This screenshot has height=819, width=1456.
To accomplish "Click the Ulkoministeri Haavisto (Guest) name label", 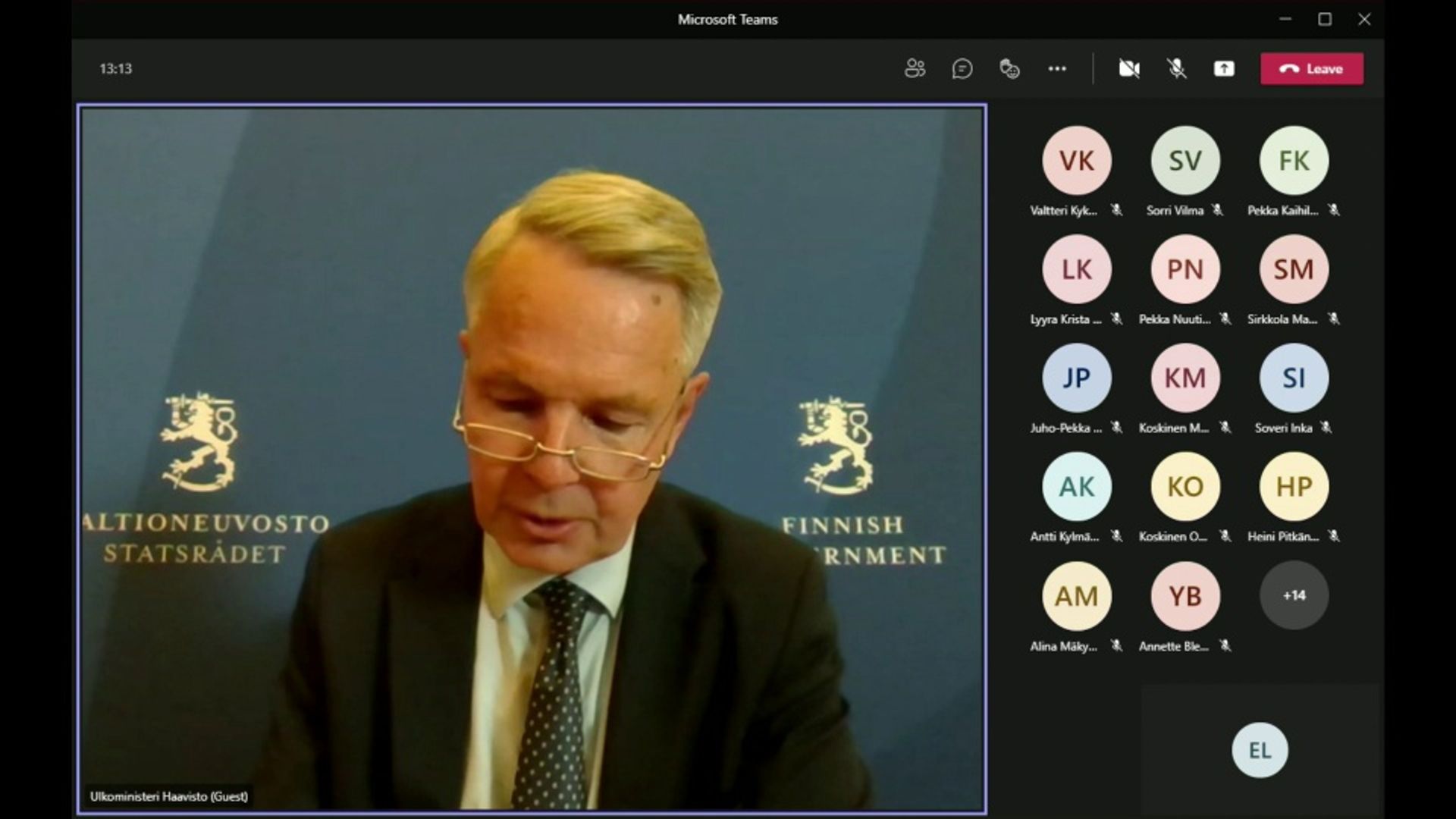I will [x=168, y=796].
